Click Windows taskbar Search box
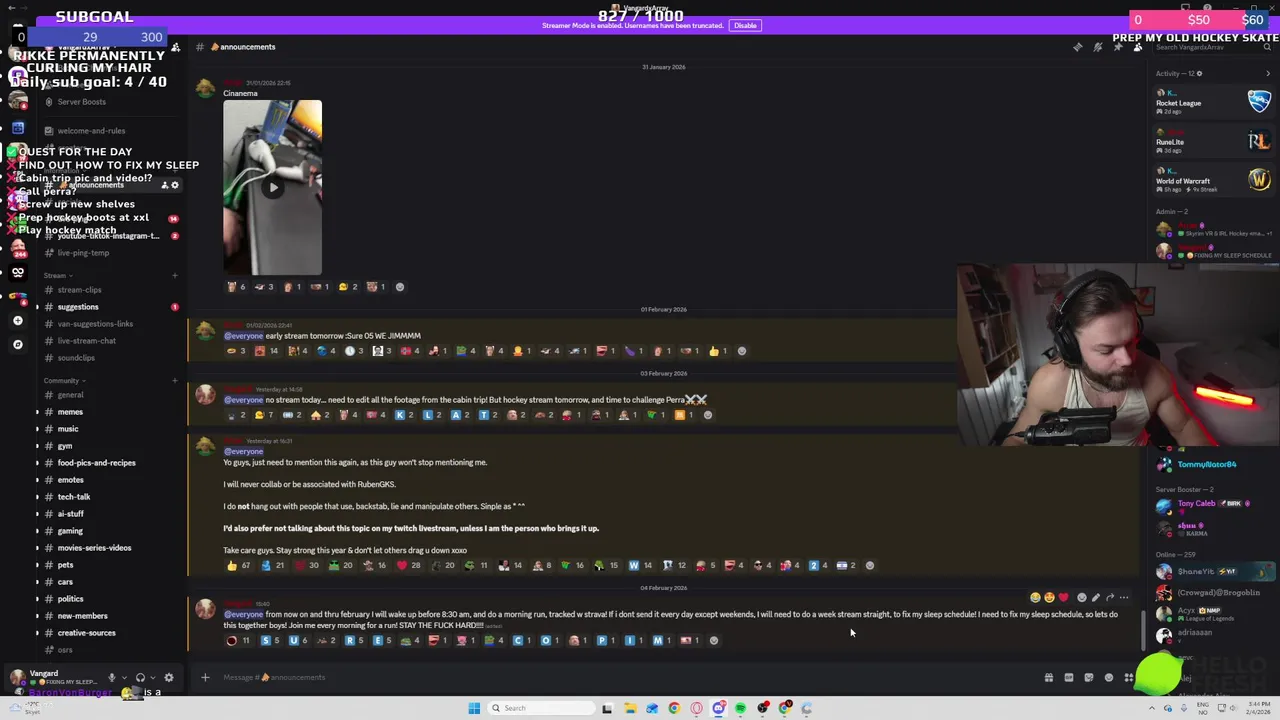The width and height of the screenshot is (1280, 720). coord(540,708)
